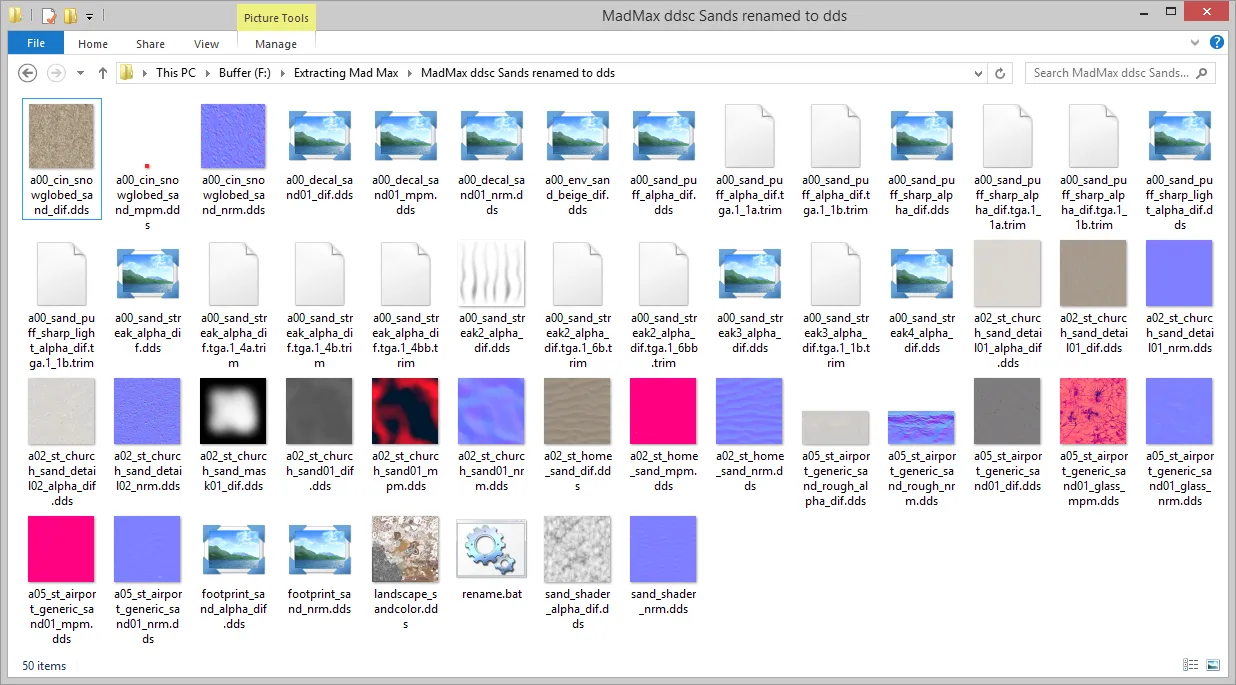Viewport: 1236px width, 685px height.
Task: Click the search magnifier icon
Action: [1202, 73]
